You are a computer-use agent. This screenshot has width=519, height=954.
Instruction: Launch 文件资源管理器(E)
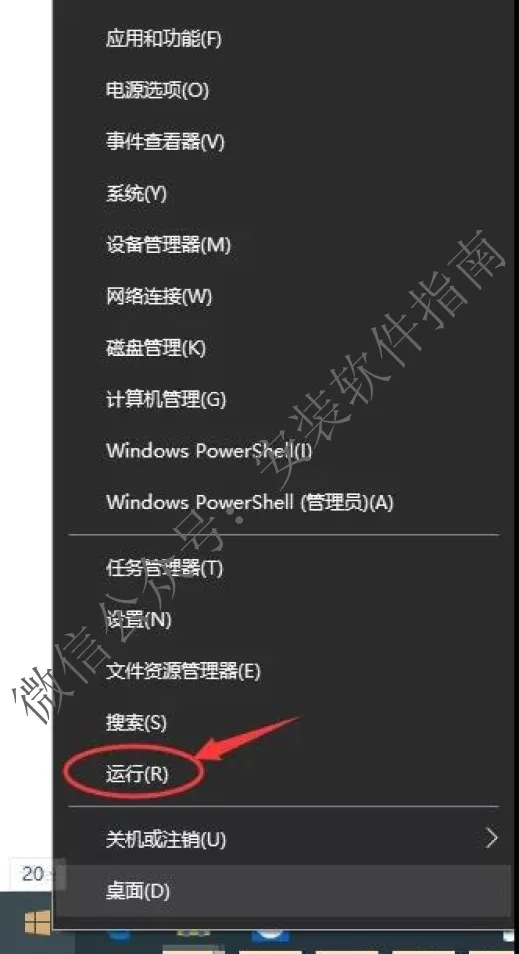[183, 671]
